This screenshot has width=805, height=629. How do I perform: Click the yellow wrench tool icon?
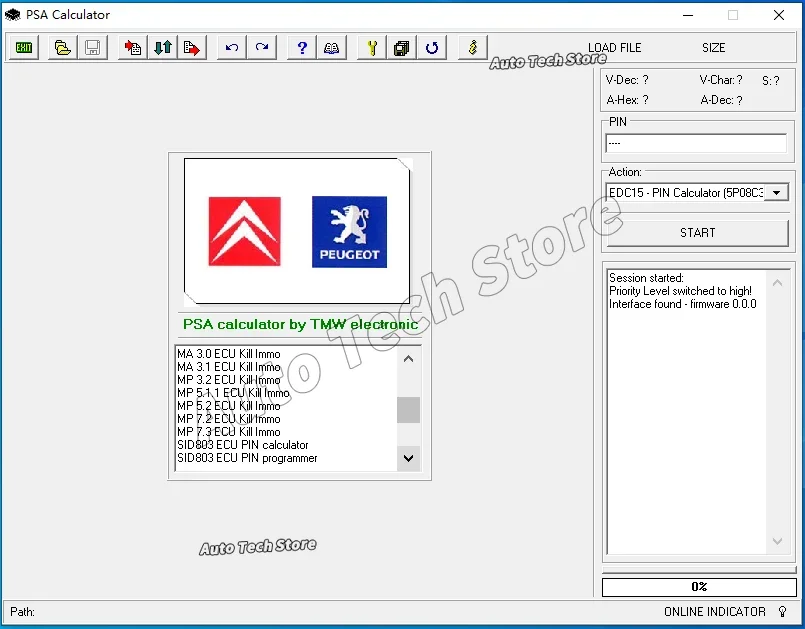pyautogui.click(x=371, y=47)
